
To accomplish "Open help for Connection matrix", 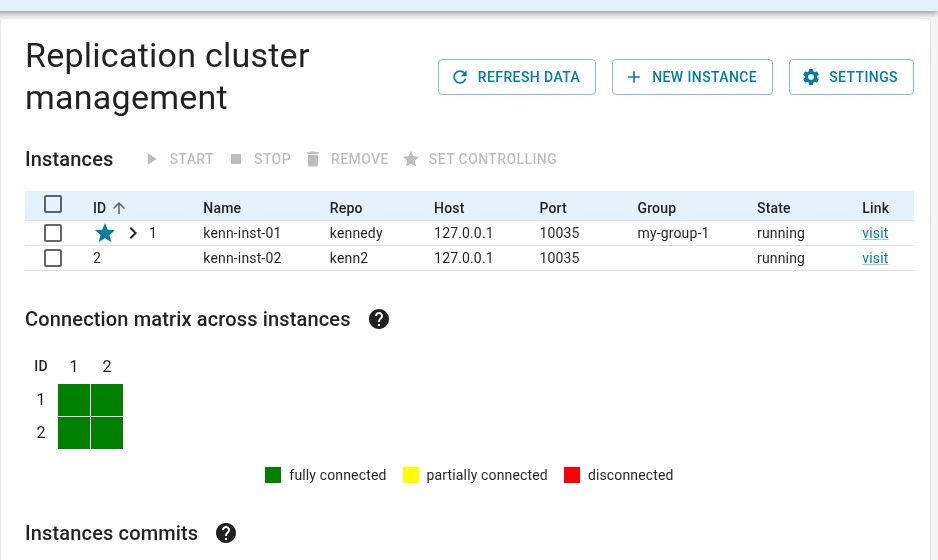I will (x=379, y=319).
